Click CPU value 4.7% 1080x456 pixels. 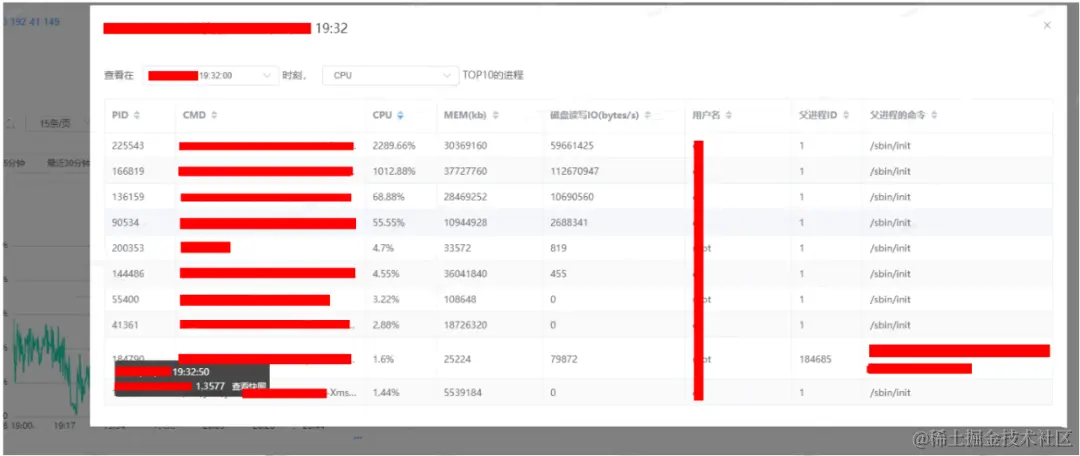tap(383, 248)
